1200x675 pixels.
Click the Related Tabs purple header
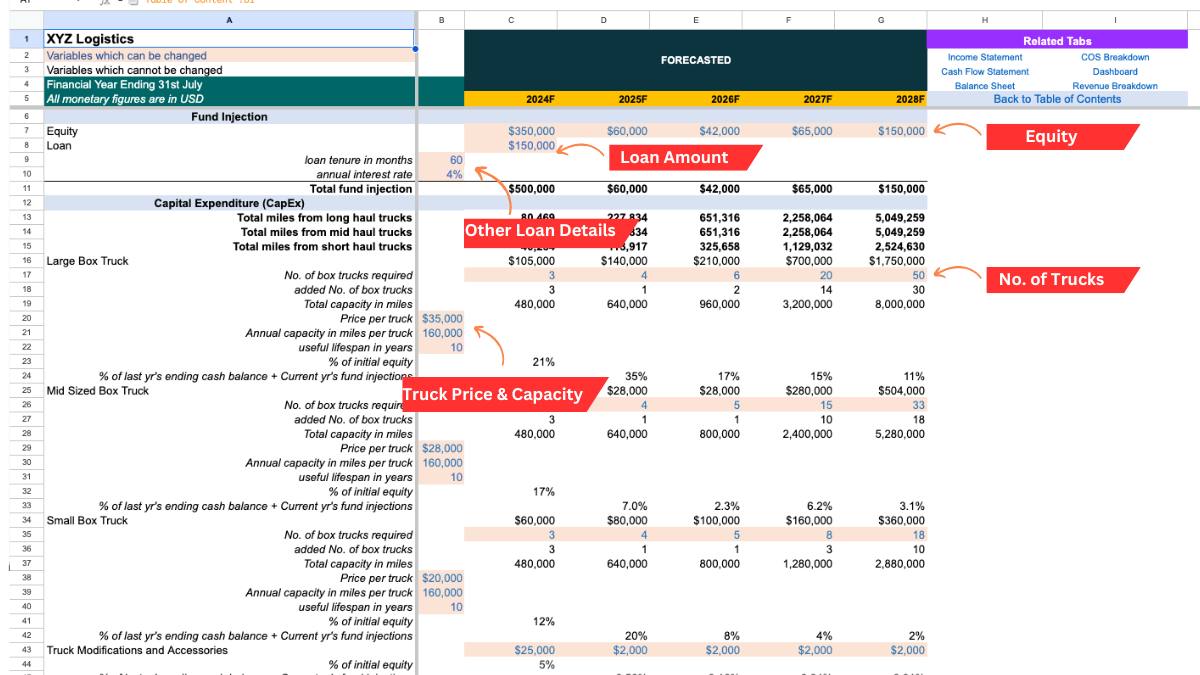point(1057,41)
